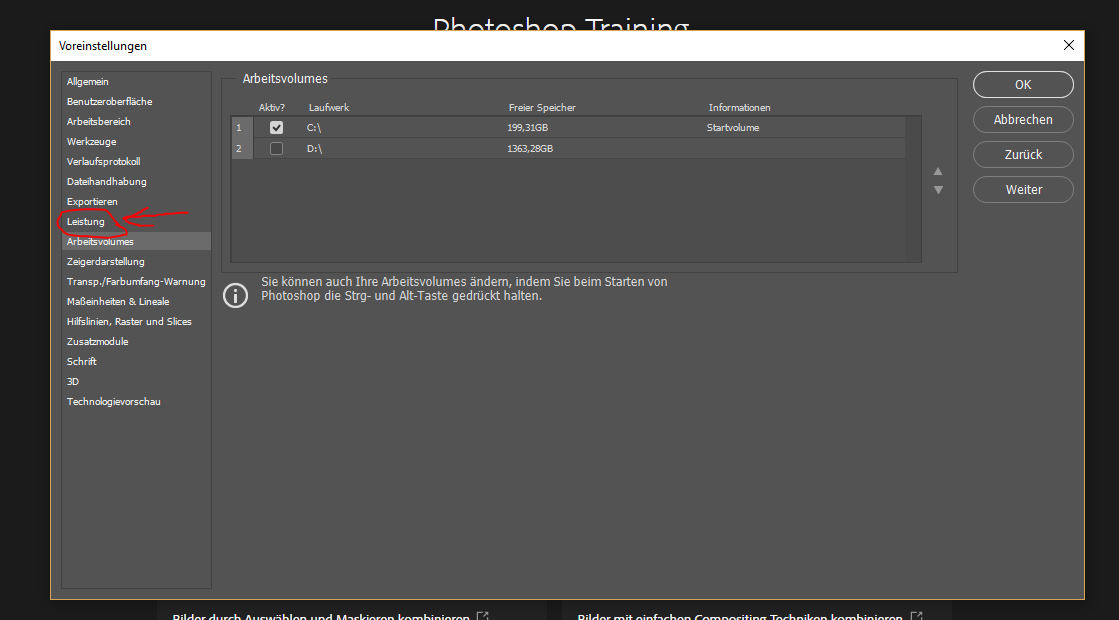Click the Informationen column header
The image size is (1119, 620).
[x=739, y=108]
